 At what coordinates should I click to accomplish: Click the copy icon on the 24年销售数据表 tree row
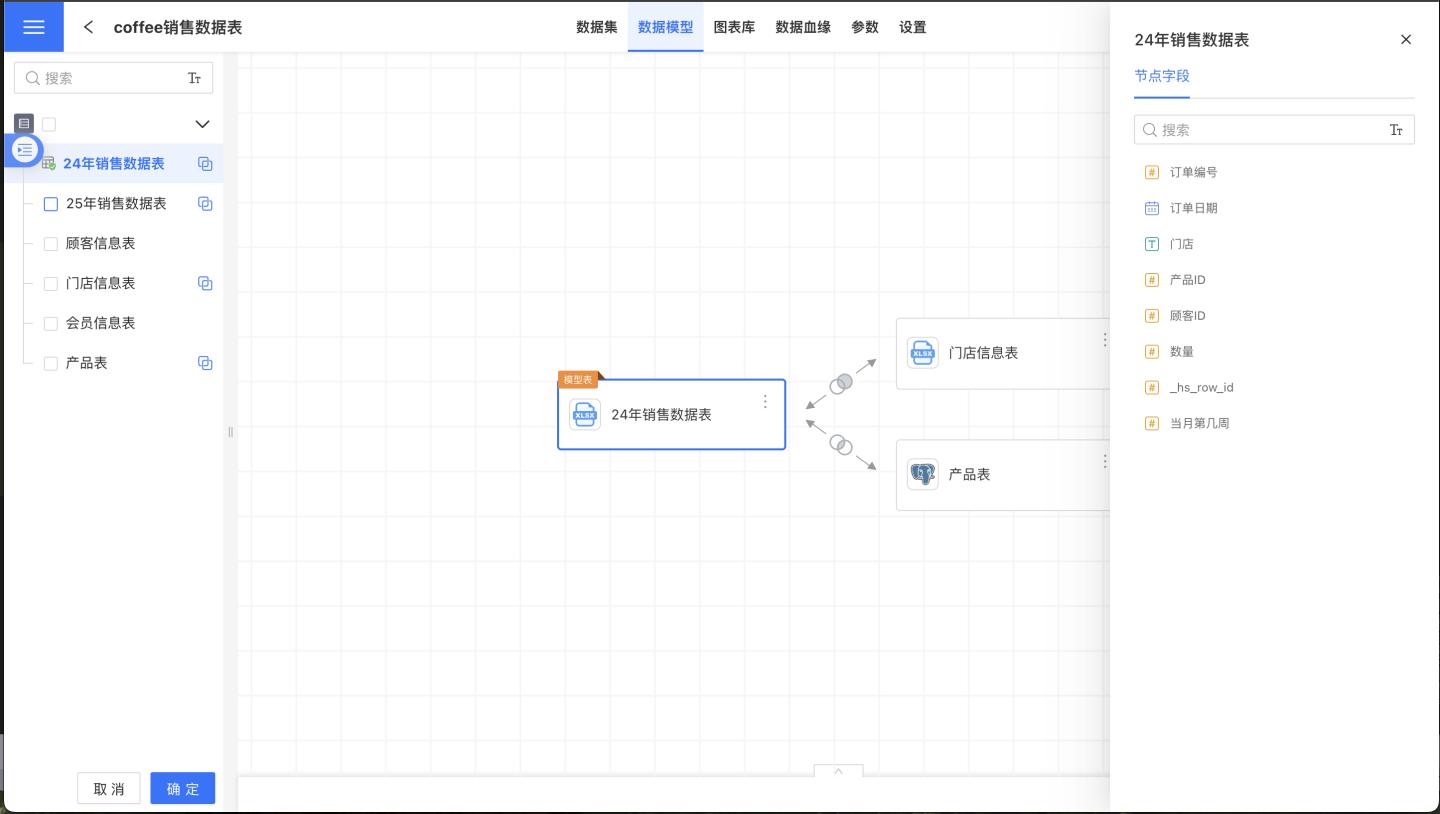click(x=205, y=164)
